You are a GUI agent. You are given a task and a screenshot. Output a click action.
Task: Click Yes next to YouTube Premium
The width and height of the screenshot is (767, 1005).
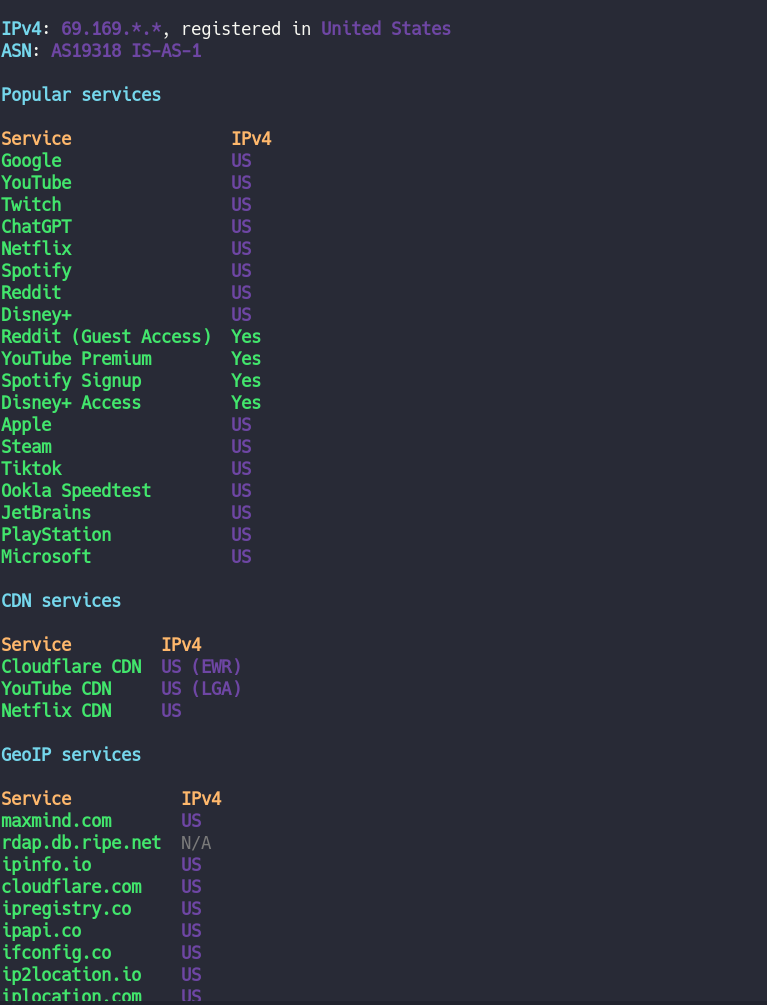[x=246, y=359]
